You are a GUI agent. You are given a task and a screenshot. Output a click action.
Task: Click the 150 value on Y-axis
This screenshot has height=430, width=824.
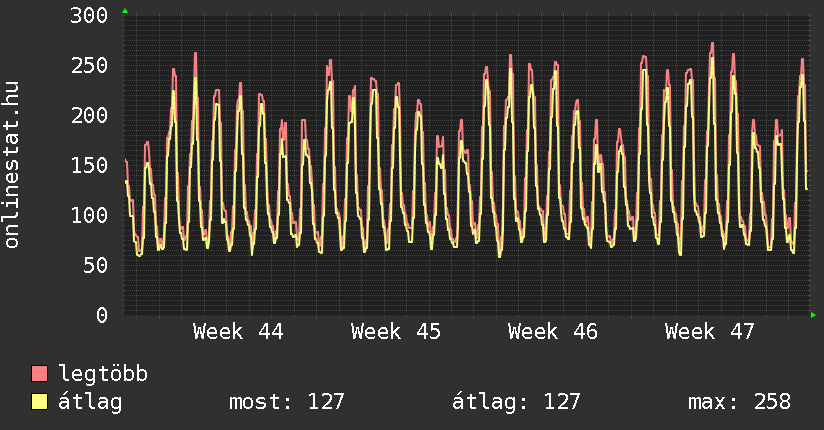tap(89, 166)
